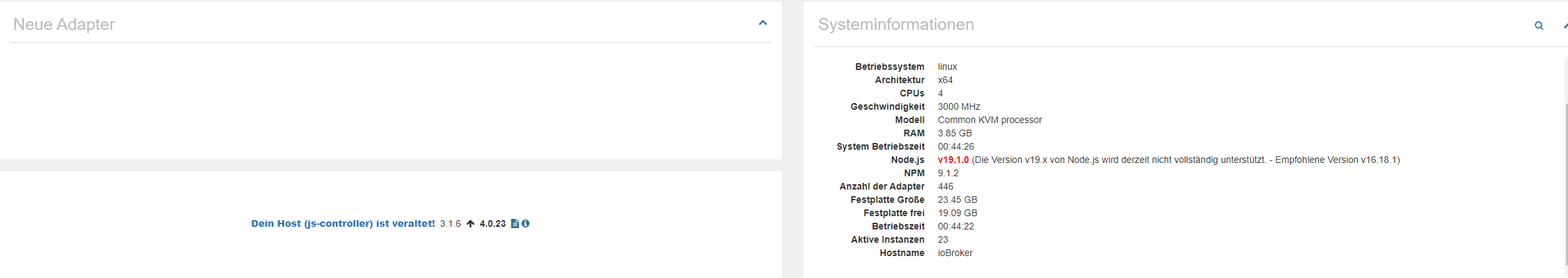Click the new js-controller version 4.0.23
The image size is (1568, 278).
[x=492, y=223]
